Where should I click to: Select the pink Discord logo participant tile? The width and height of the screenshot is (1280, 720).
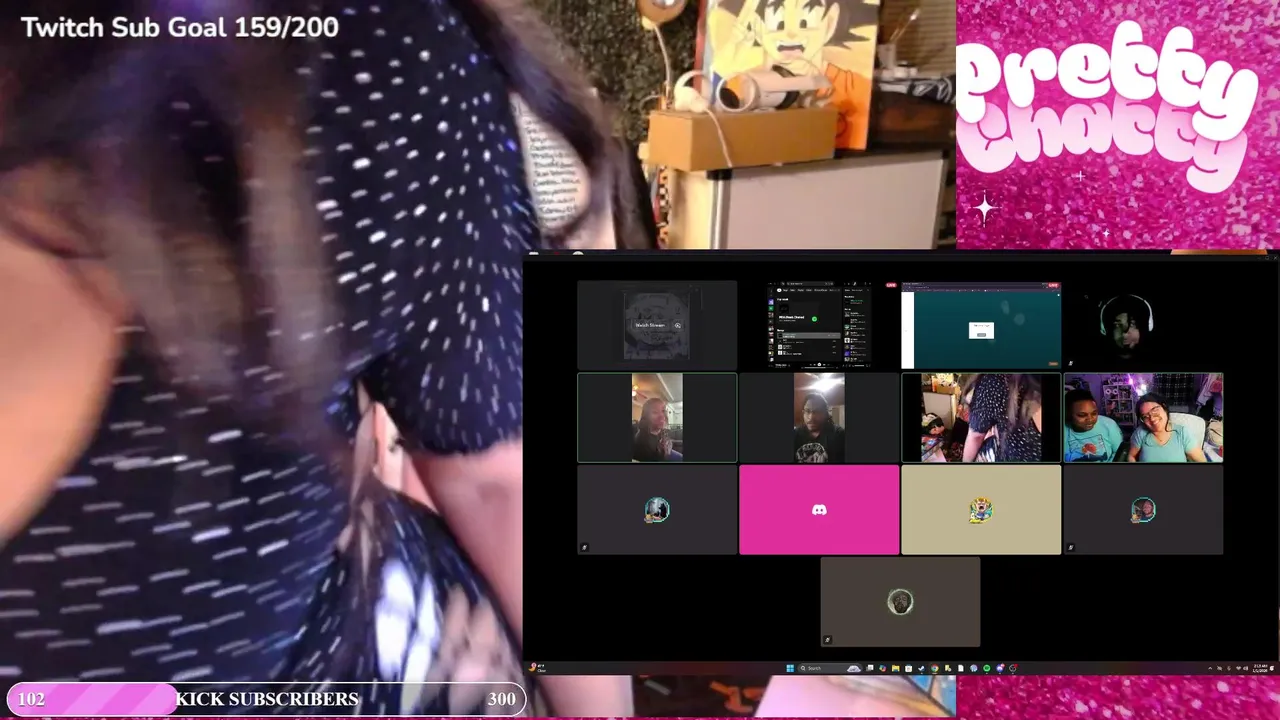(x=819, y=510)
